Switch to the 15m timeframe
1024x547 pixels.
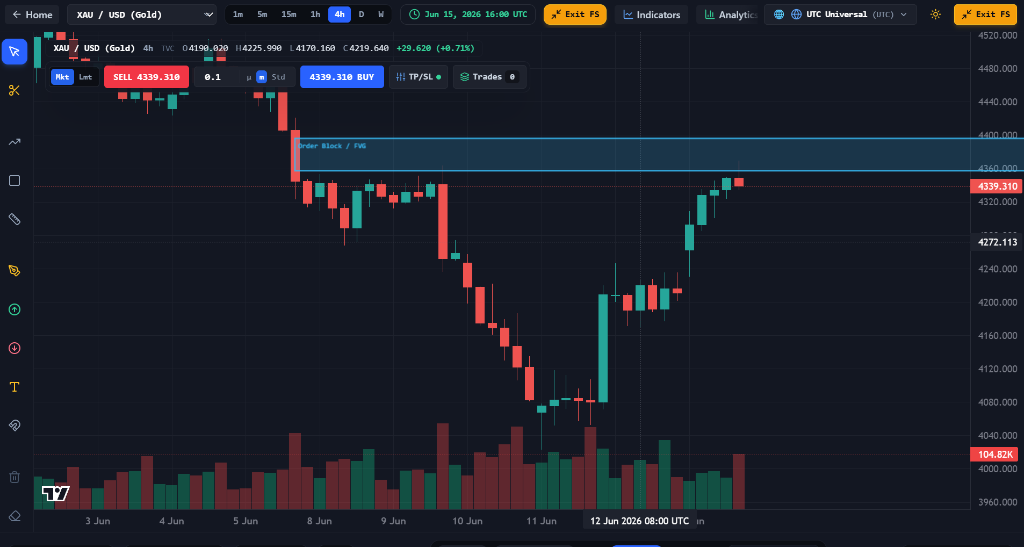click(289, 14)
